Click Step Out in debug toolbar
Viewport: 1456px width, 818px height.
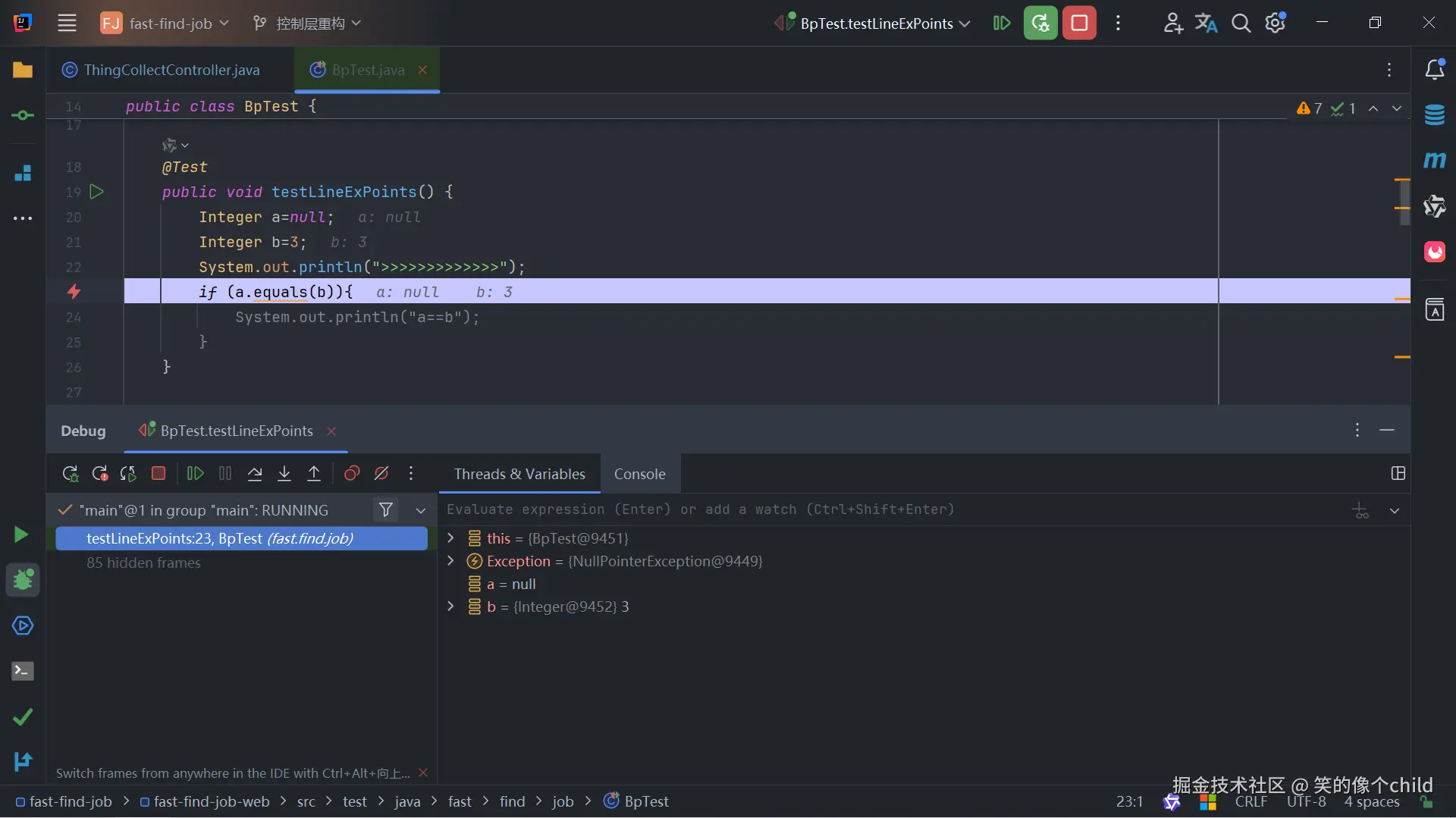(314, 474)
